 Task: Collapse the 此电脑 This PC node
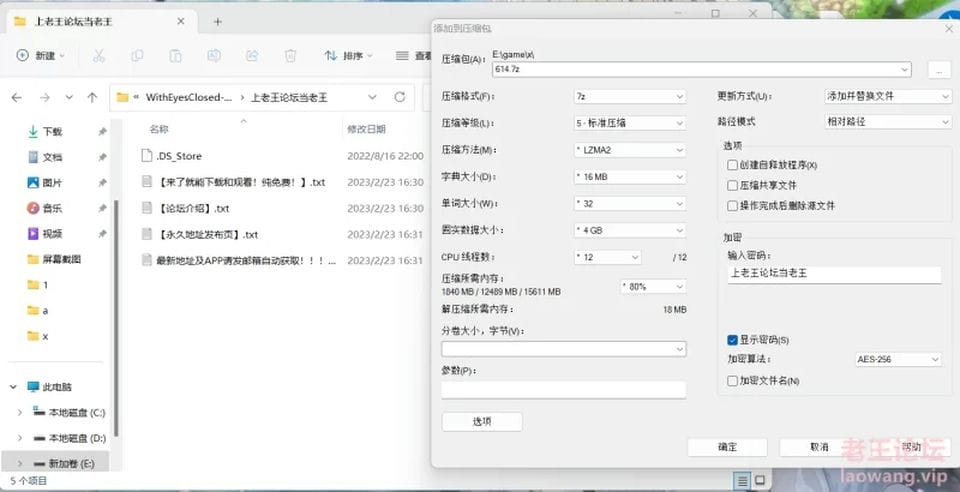click(13, 387)
